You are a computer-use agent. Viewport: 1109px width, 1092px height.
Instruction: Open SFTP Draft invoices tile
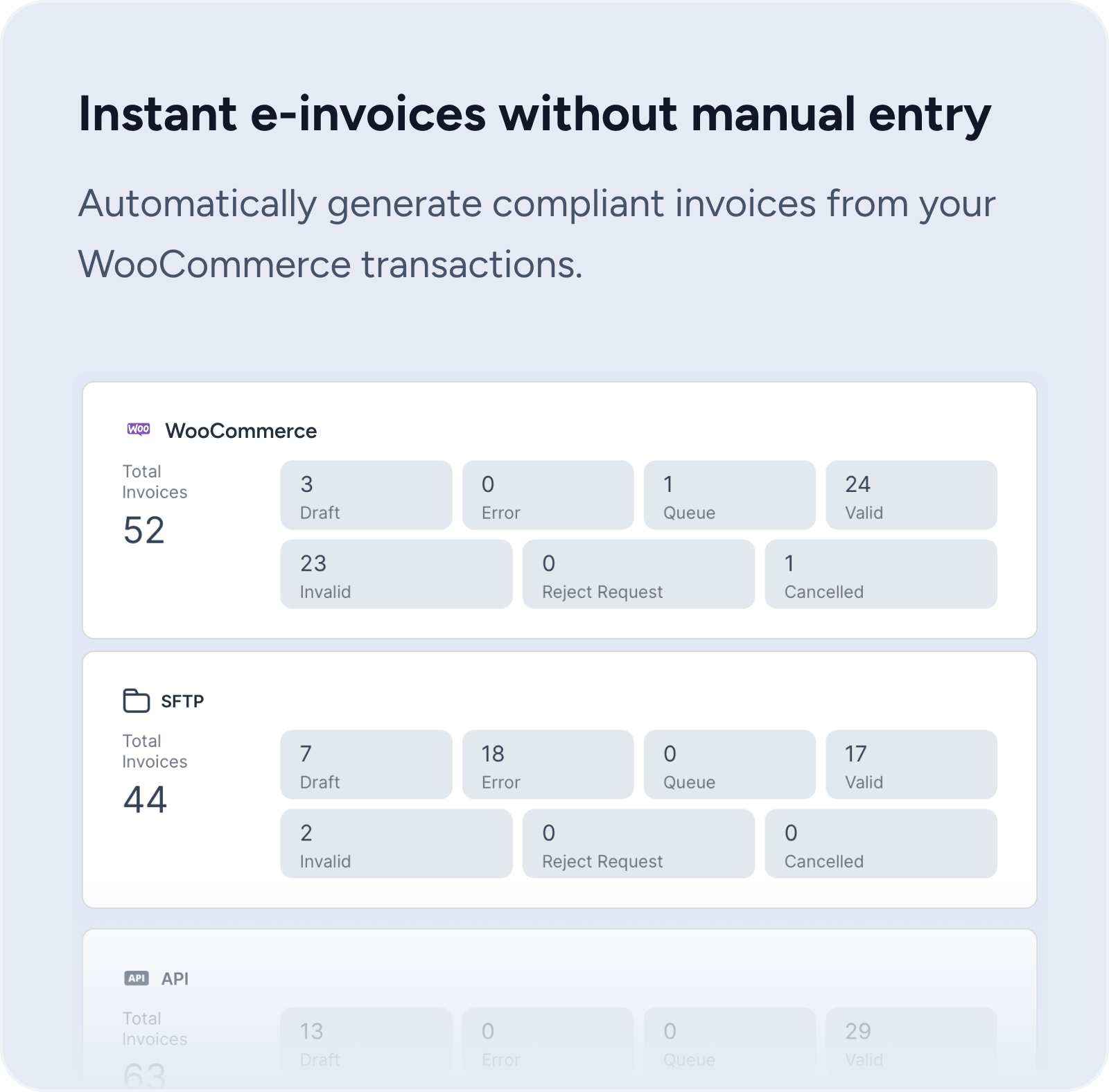366,765
